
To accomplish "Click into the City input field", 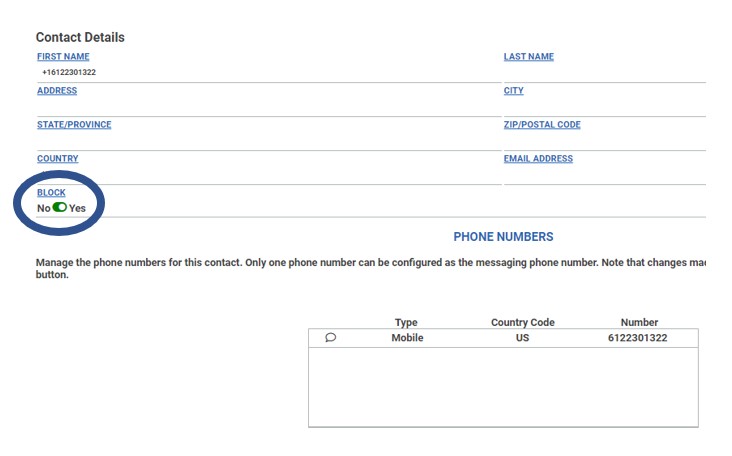I will (604, 107).
